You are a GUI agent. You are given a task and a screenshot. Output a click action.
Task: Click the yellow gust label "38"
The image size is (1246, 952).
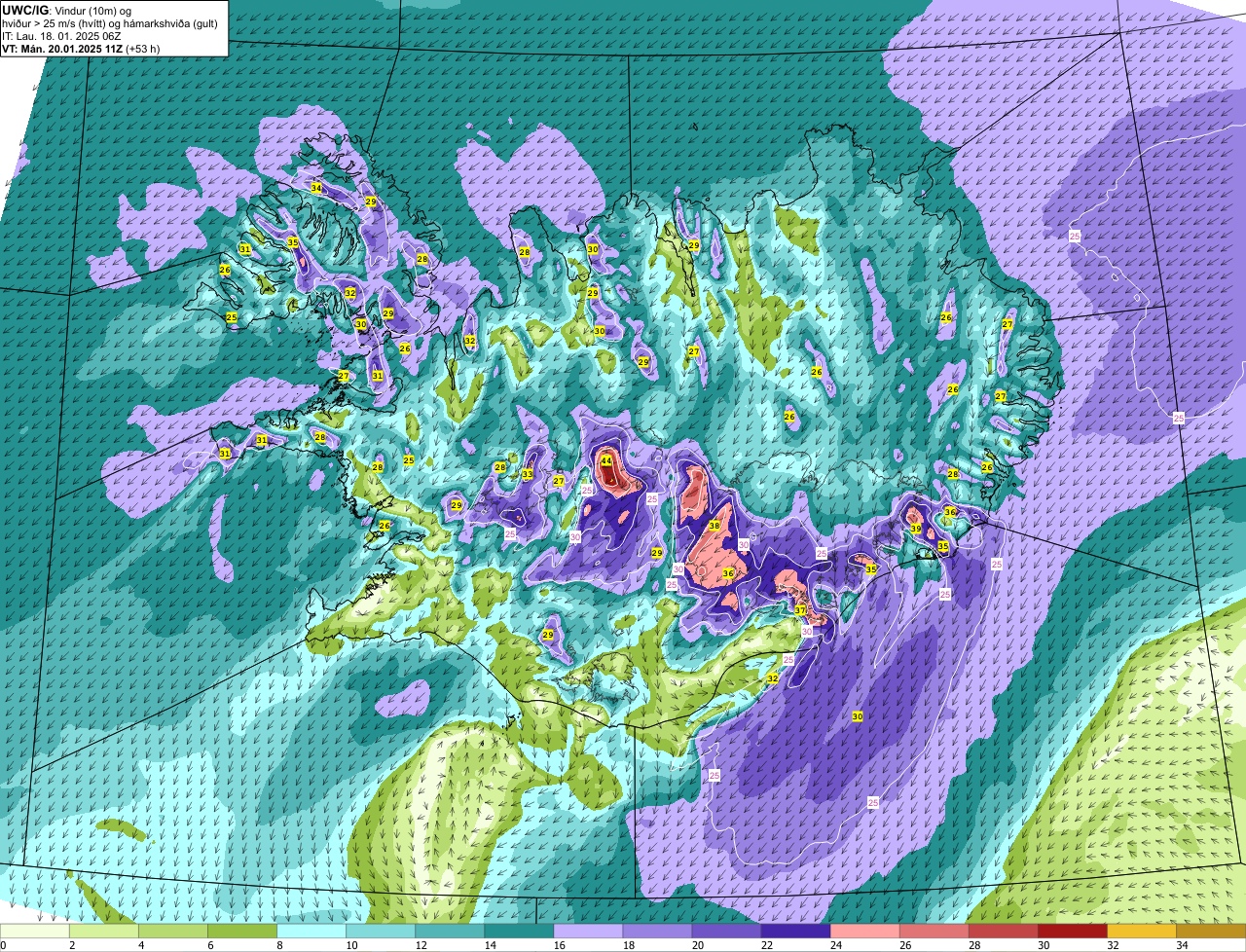[x=714, y=526]
